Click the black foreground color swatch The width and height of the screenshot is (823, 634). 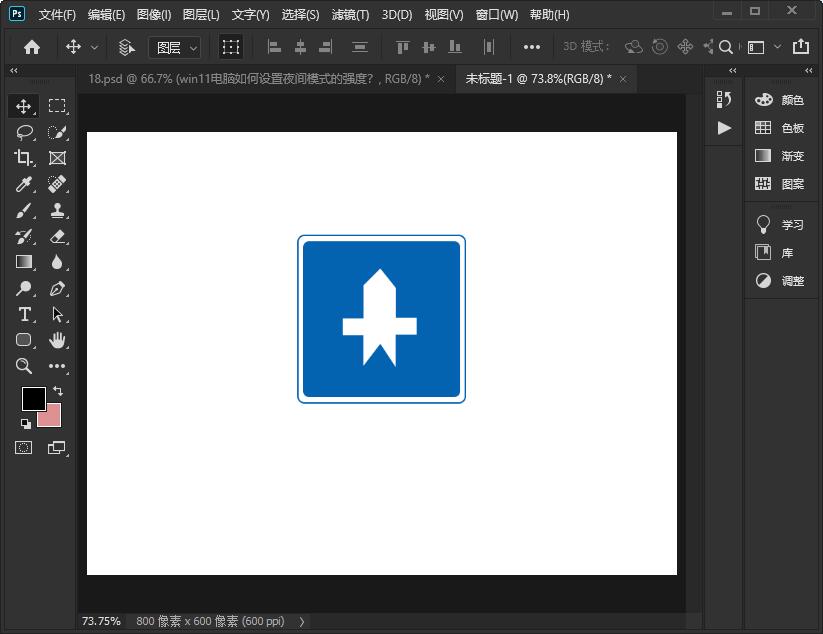pyautogui.click(x=33, y=398)
